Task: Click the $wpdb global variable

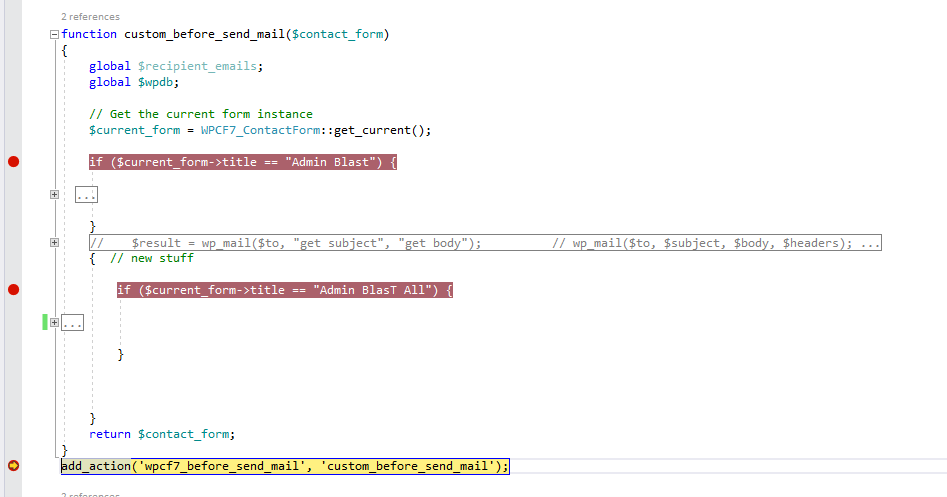Action: pyautogui.click(x=156, y=83)
